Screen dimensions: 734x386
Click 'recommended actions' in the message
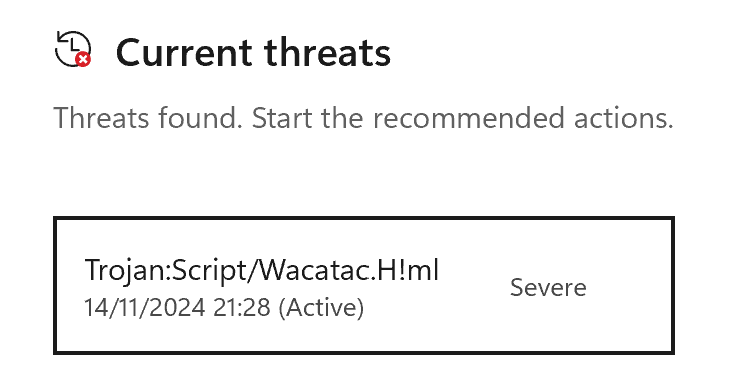(523, 117)
